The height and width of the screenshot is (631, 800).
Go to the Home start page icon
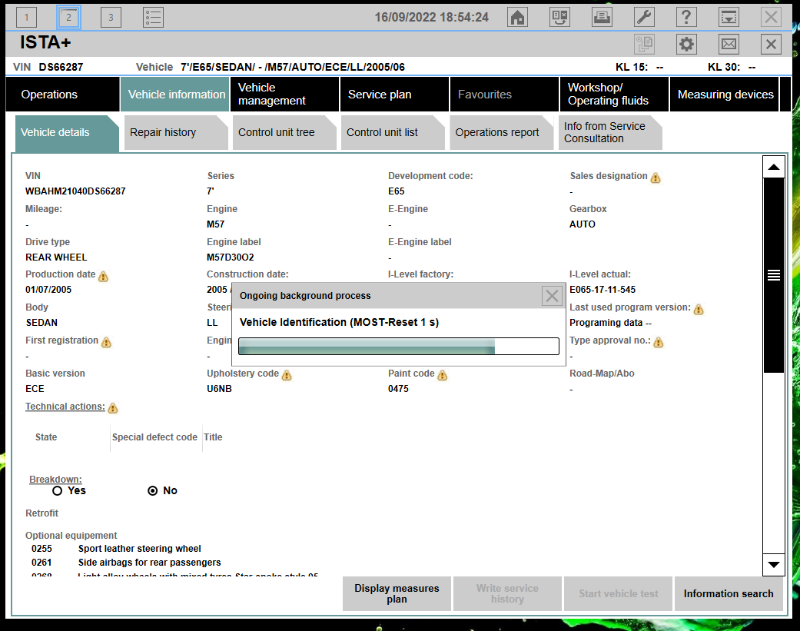point(517,18)
